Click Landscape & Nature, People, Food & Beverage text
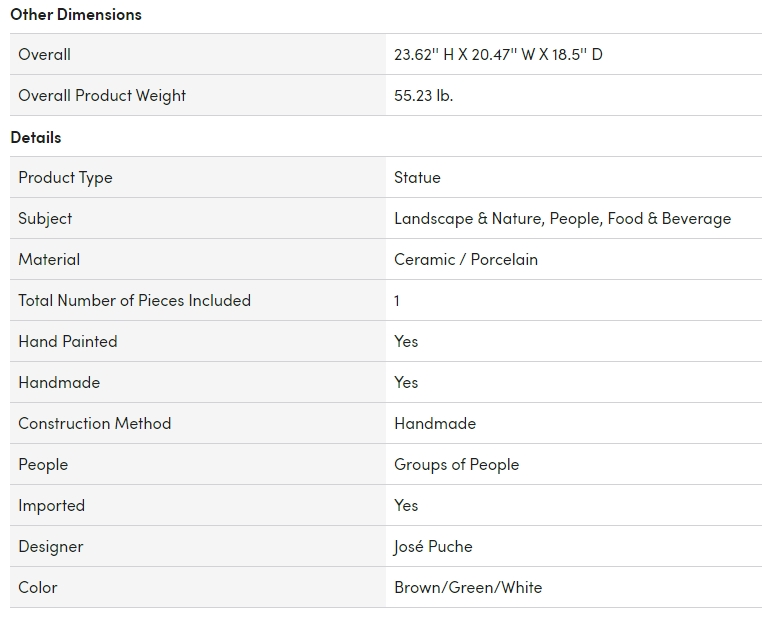 (x=562, y=218)
